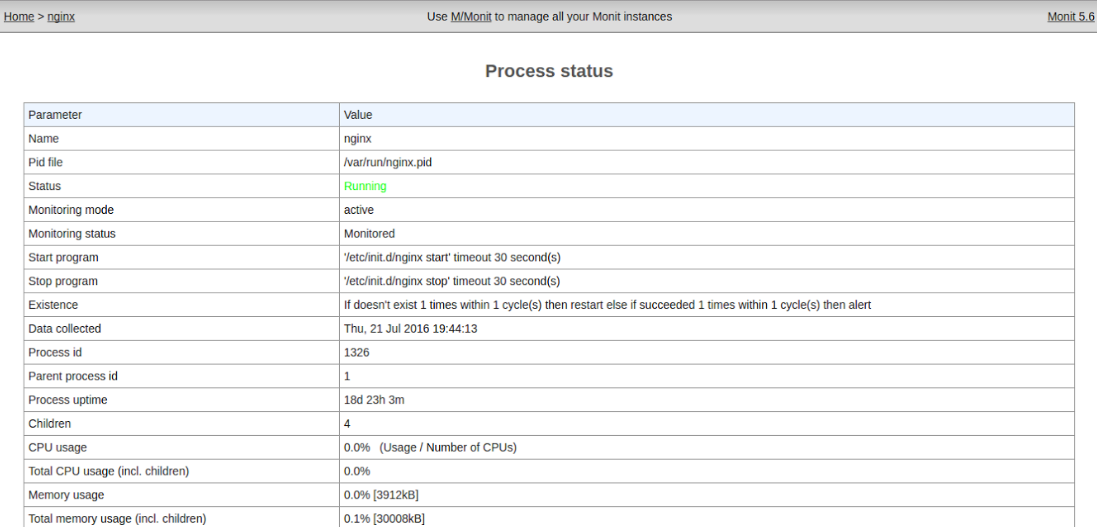Click the 'Value' column header
The image size is (1097, 527).
(x=707, y=115)
